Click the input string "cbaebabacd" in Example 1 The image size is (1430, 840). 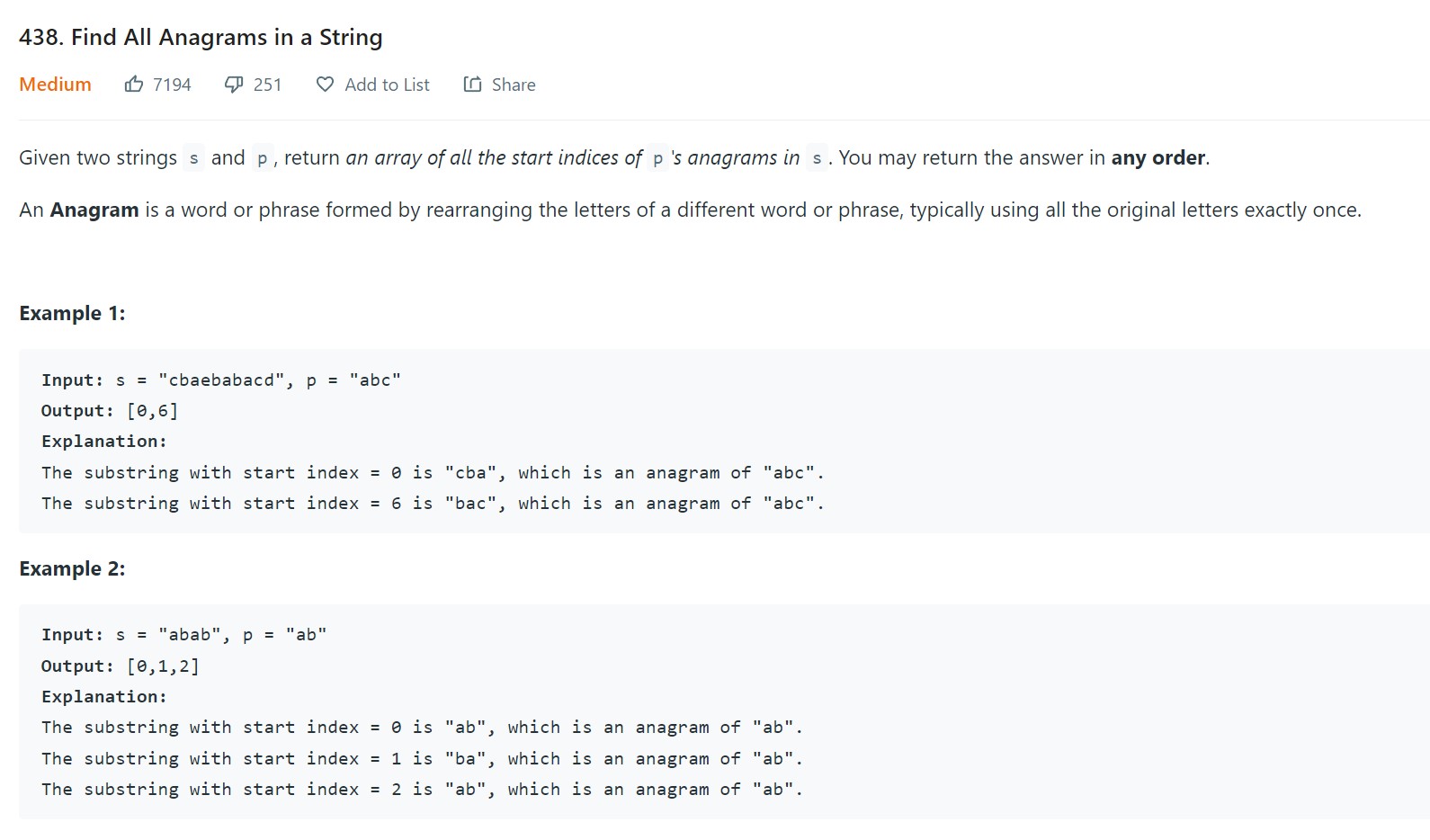(221, 380)
